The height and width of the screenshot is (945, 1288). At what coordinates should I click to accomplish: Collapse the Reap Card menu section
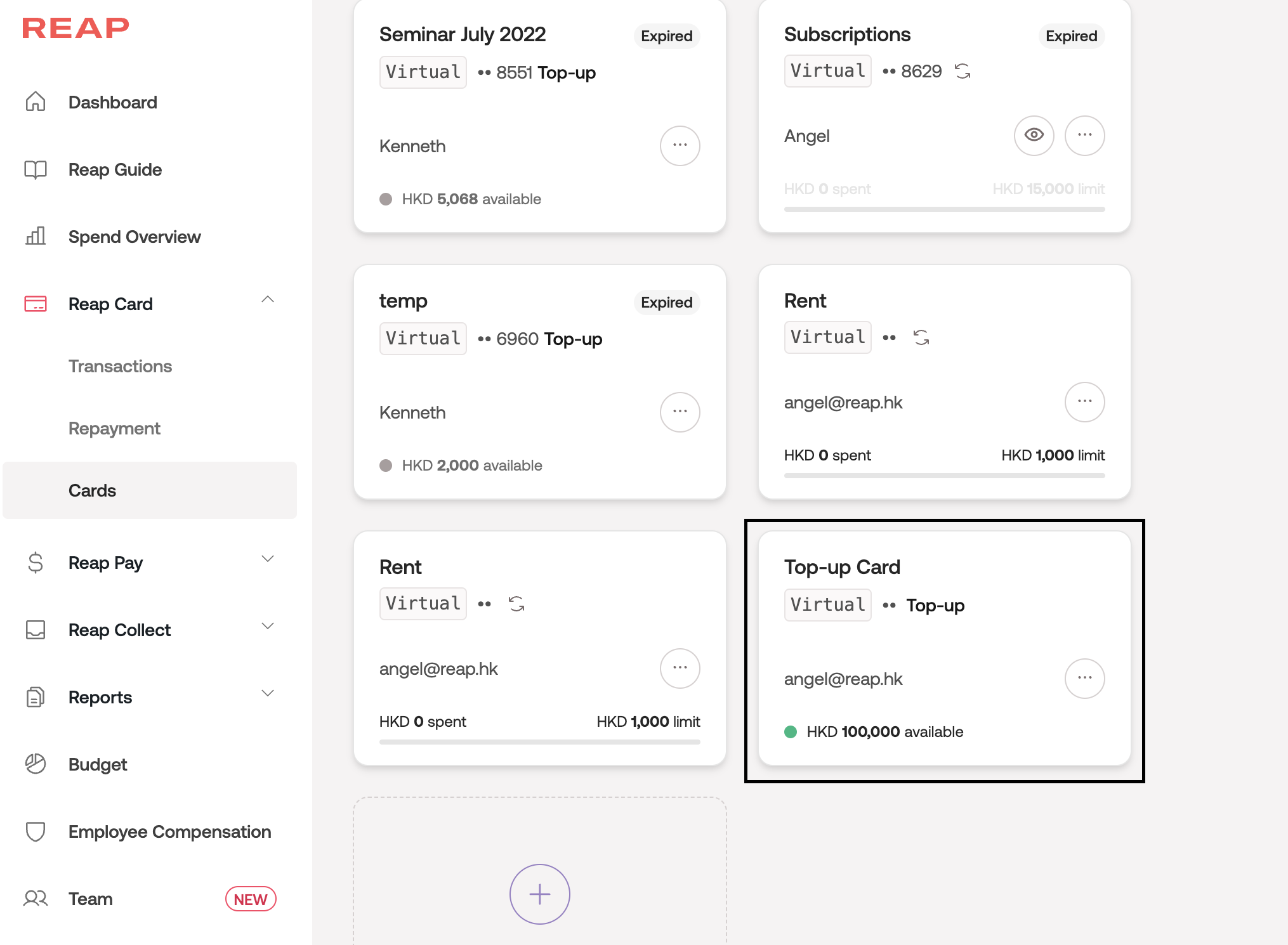tap(268, 300)
